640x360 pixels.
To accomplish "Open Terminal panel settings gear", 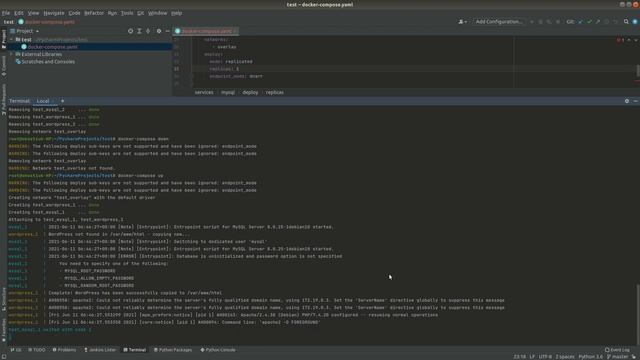I will click(x=627, y=101).
